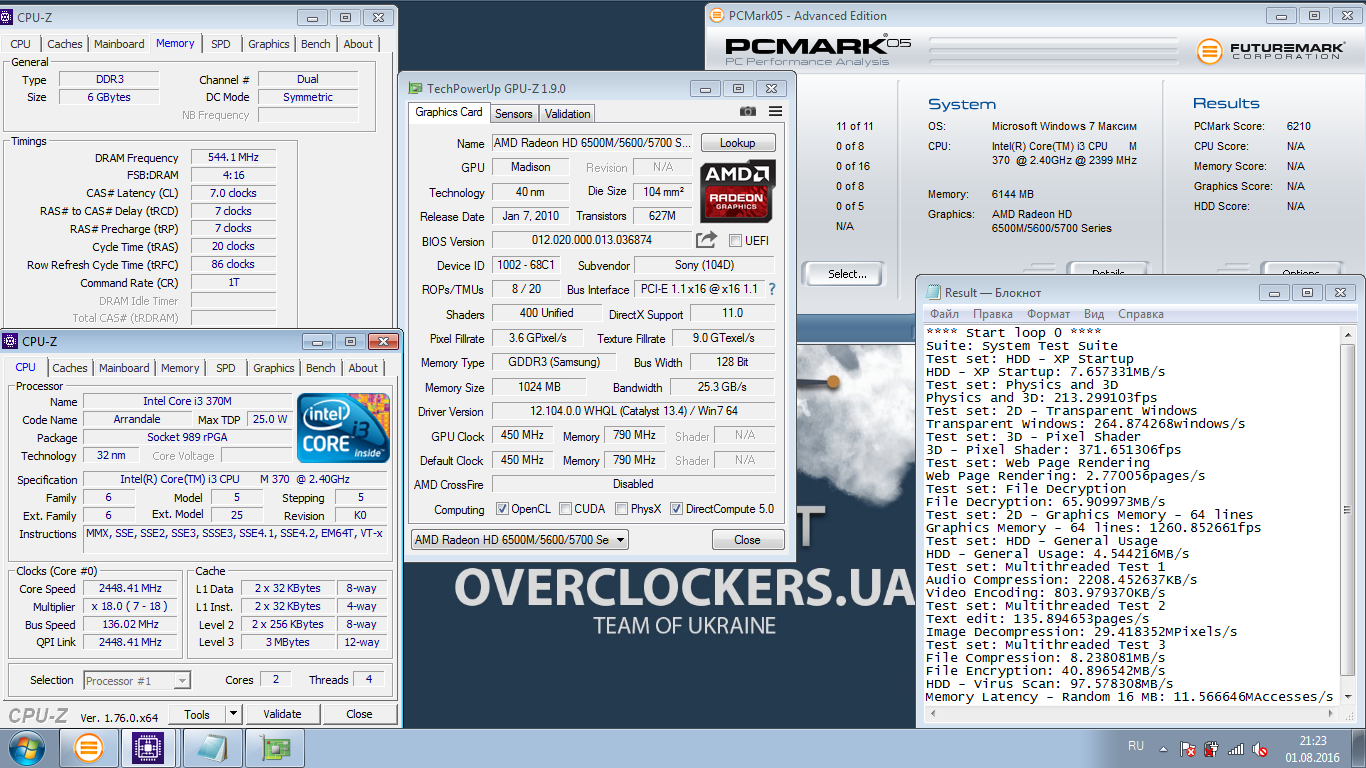
Task: Click the CPU-Z taskbar icon
Action: tap(149, 748)
